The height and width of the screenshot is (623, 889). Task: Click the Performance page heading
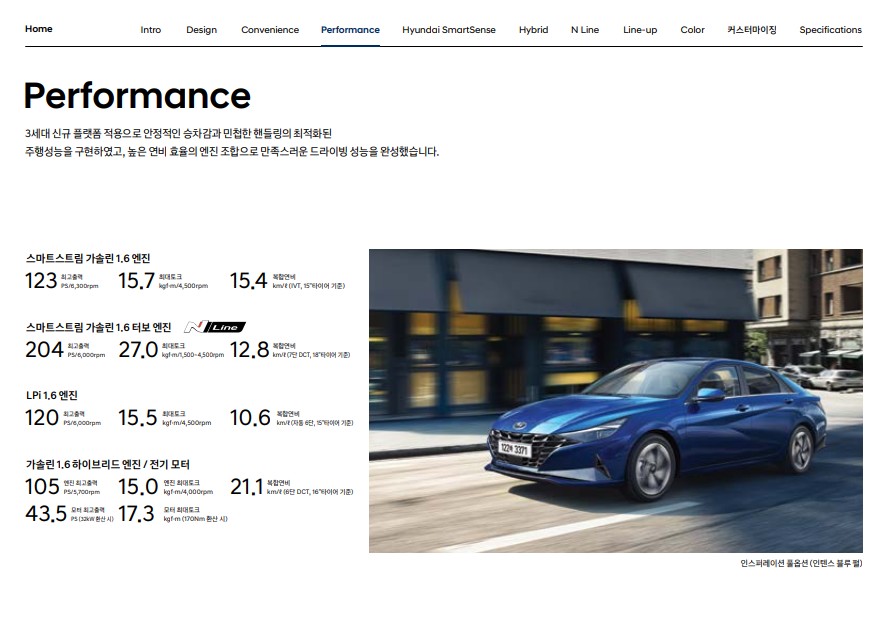pyautogui.click(x=137, y=95)
